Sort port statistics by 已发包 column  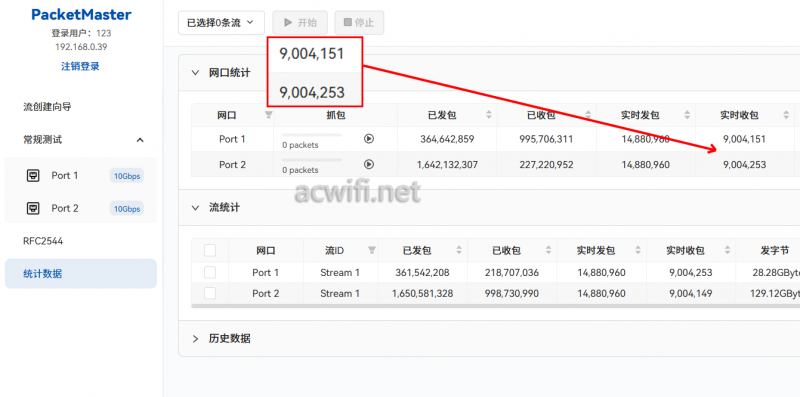pyautogui.click(x=489, y=115)
